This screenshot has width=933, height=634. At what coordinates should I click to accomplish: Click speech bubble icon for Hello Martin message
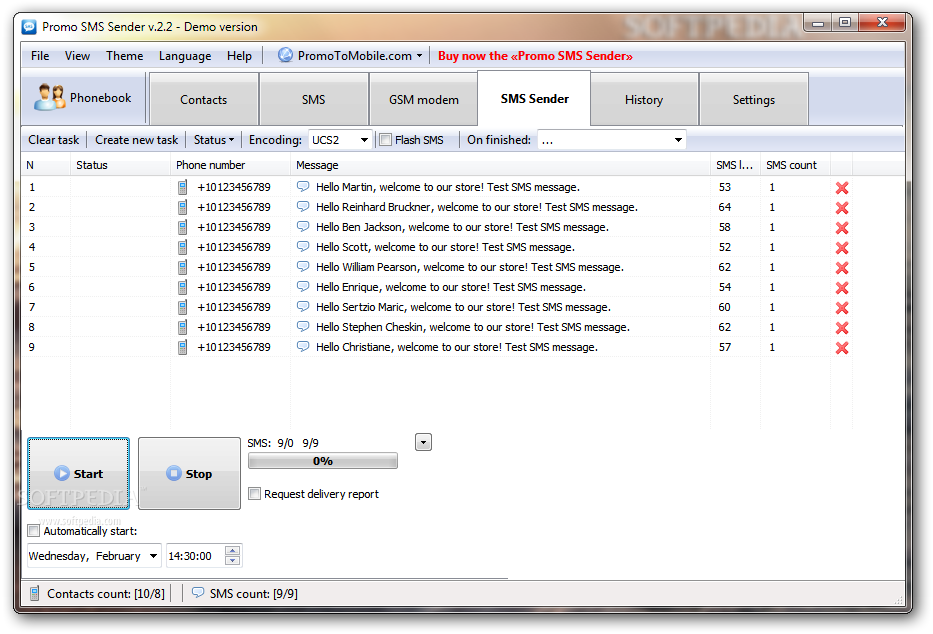click(x=303, y=187)
